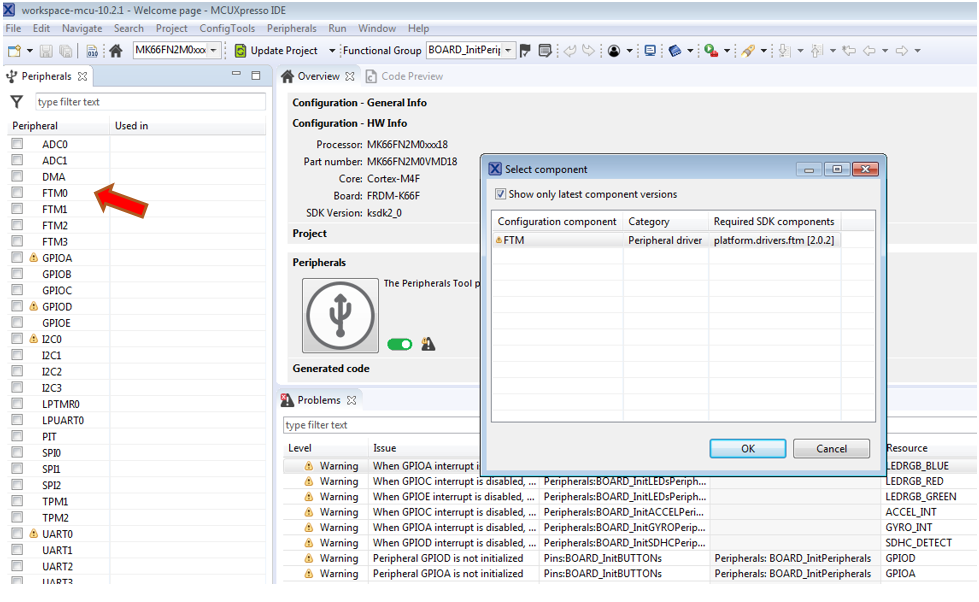Click the Previous Annotation up-arrow icon
The image size is (979, 602).
click(x=817, y=51)
